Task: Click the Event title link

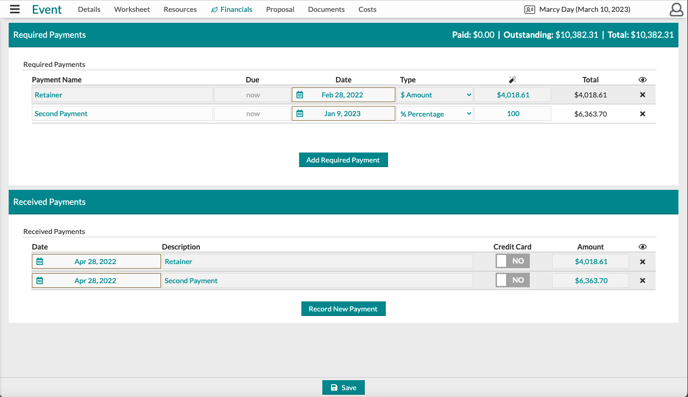Action: pyautogui.click(x=47, y=9)
